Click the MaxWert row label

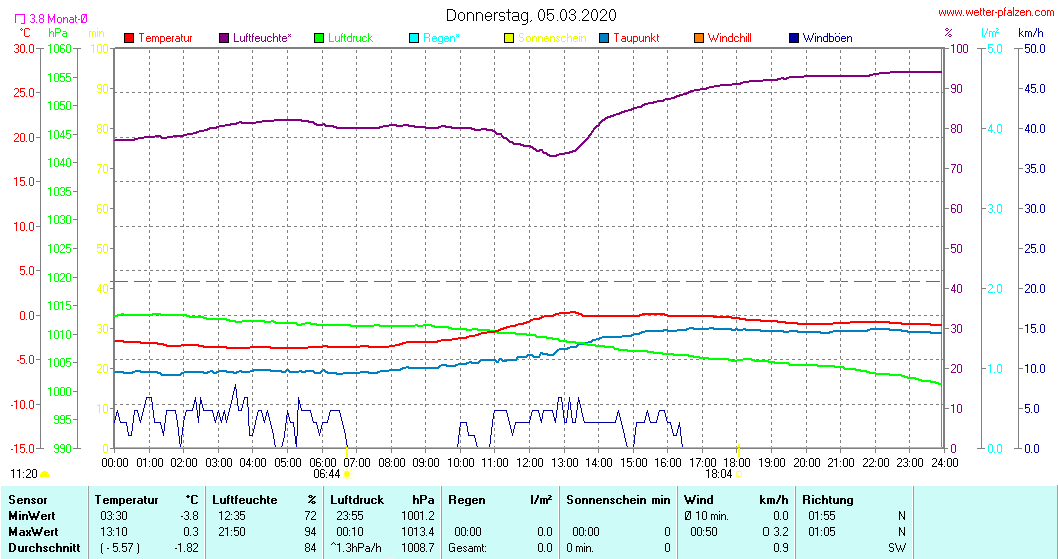coord(33,532)
